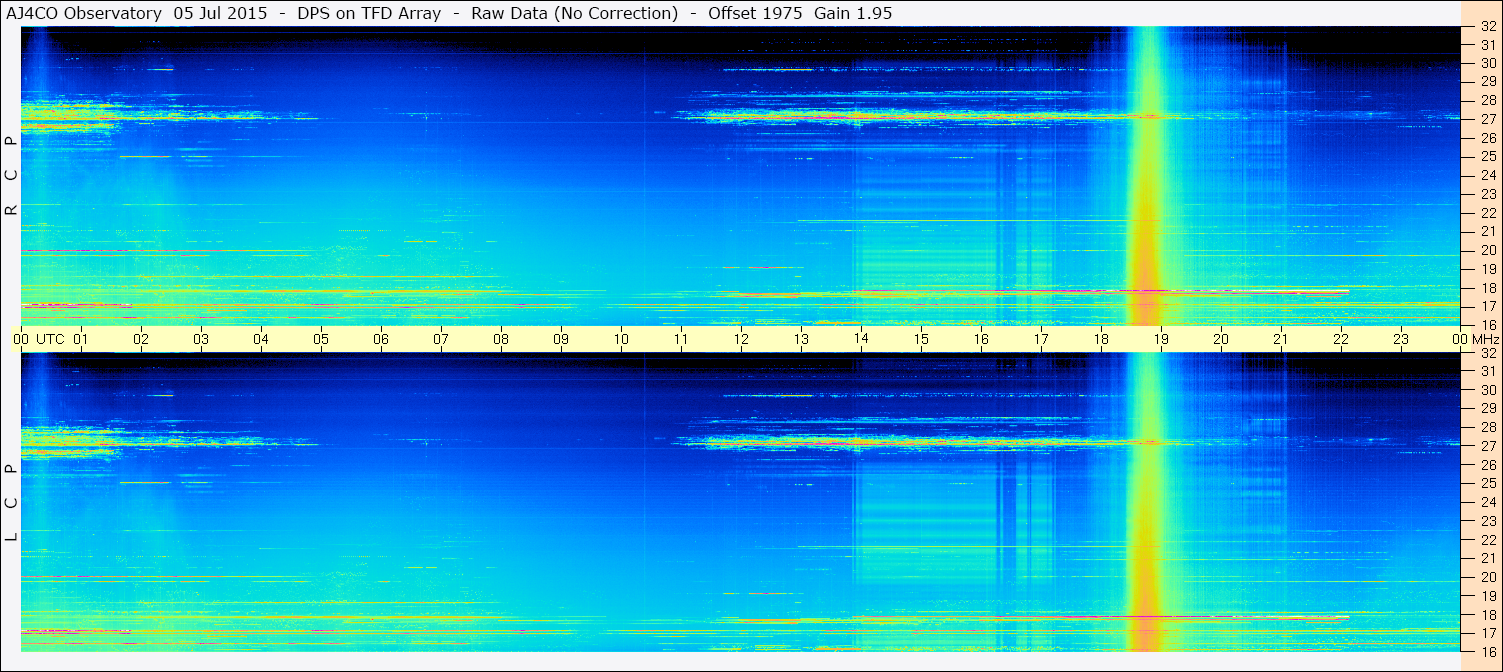Click the 32 MHz label on RCP scale
The height and width of the screenshot is (672, 1503).
[x=1487, y=26]
